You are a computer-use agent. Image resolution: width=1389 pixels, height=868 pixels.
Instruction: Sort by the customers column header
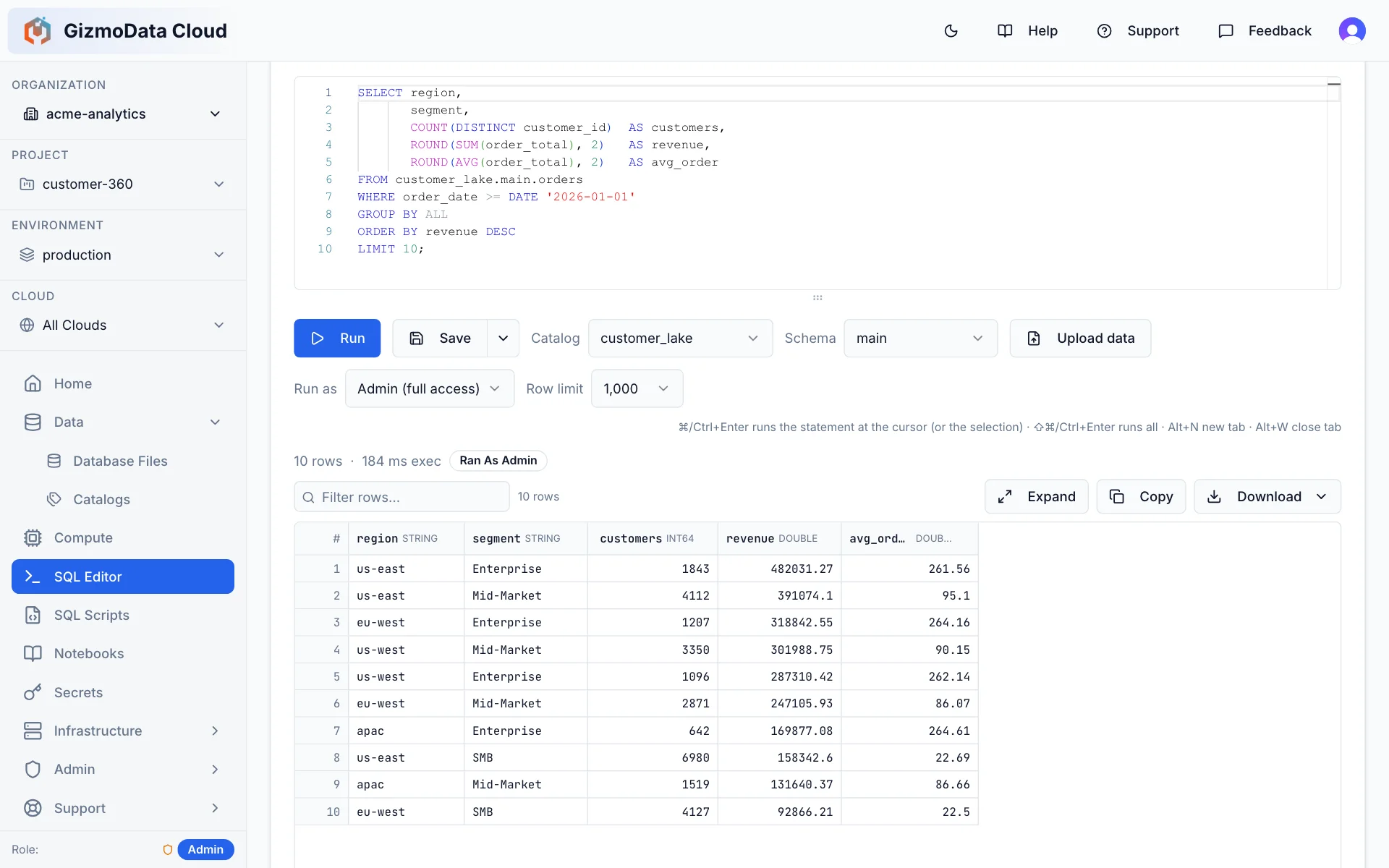653,538
